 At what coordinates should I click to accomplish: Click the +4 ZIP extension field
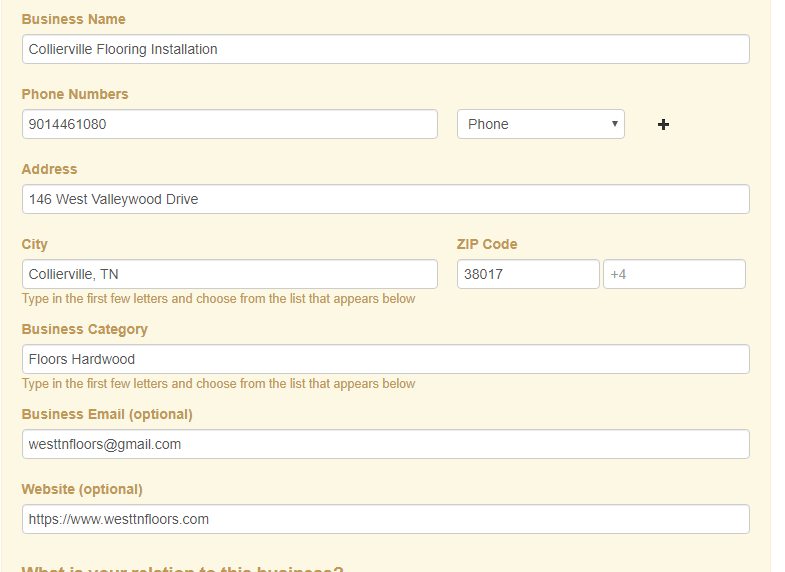tap(674, 274)
